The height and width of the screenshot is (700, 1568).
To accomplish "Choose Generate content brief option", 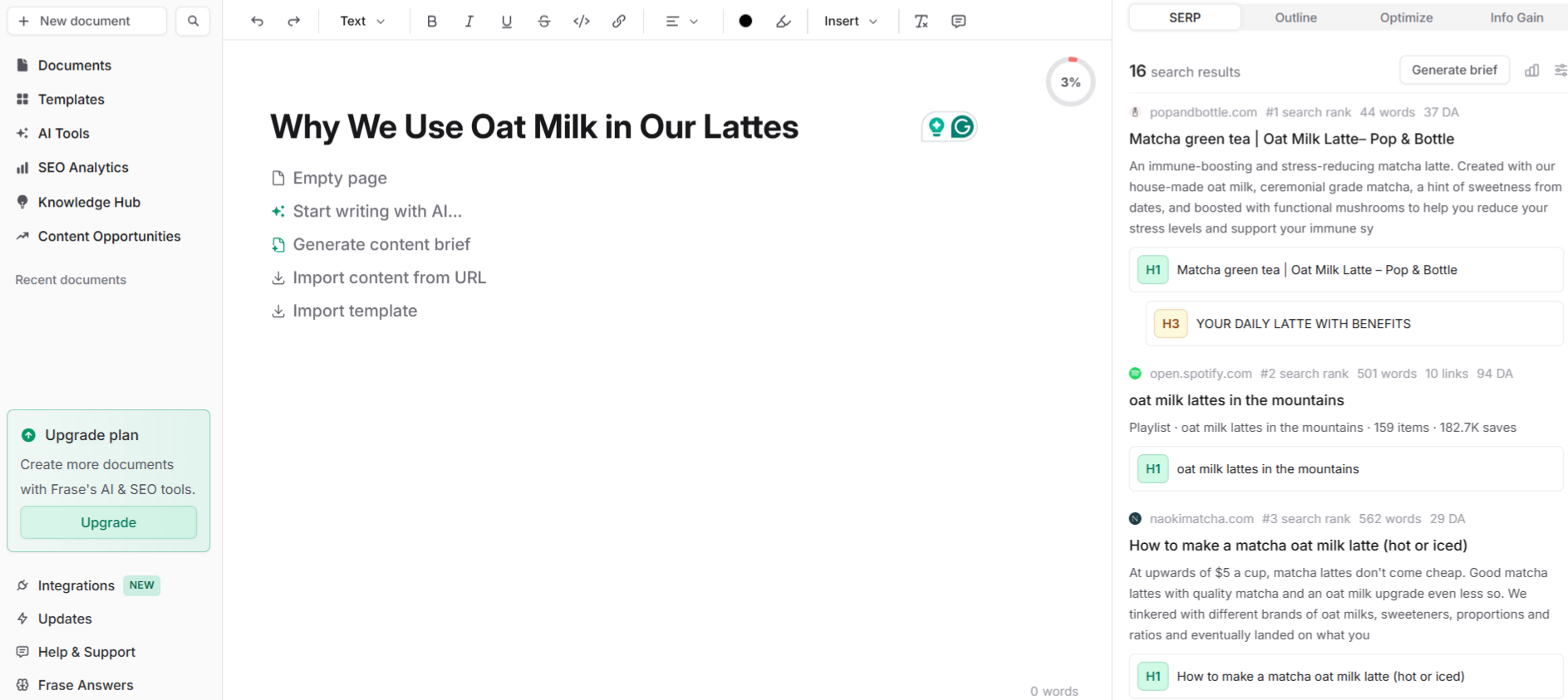I will pyautogui.click(x=371, y=245).
